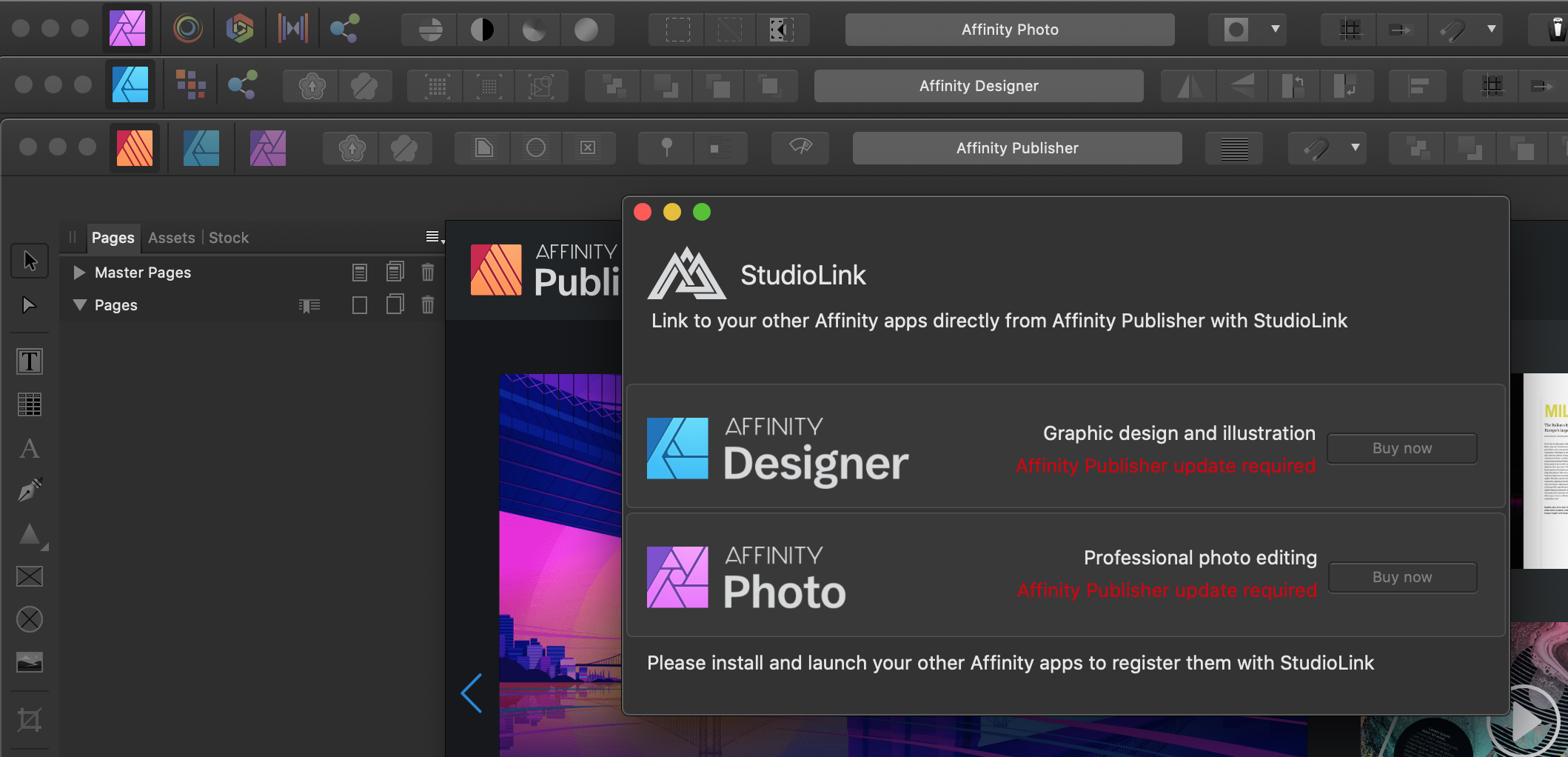1568x757 pixels.
Task: Open Snapping options dropdown in Photo toolbar
Action: click(x=1492, y=30)
